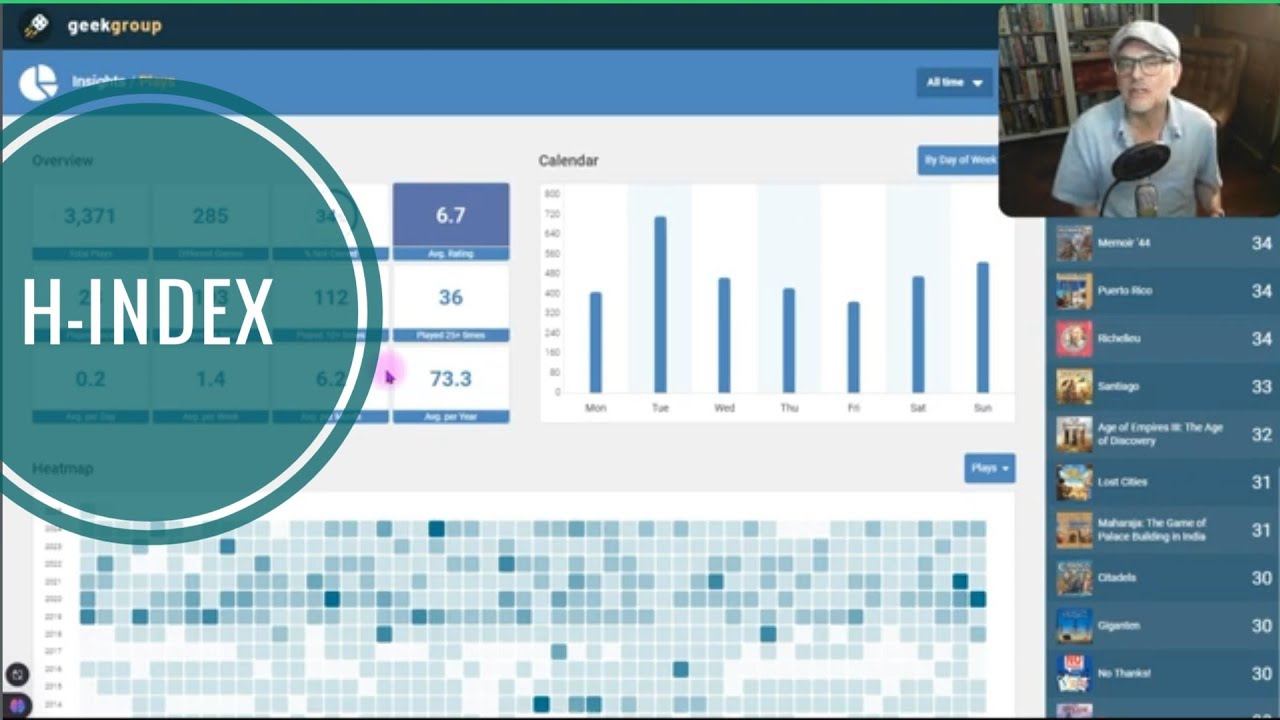Click the Giganten game title

coord(1119,626)
